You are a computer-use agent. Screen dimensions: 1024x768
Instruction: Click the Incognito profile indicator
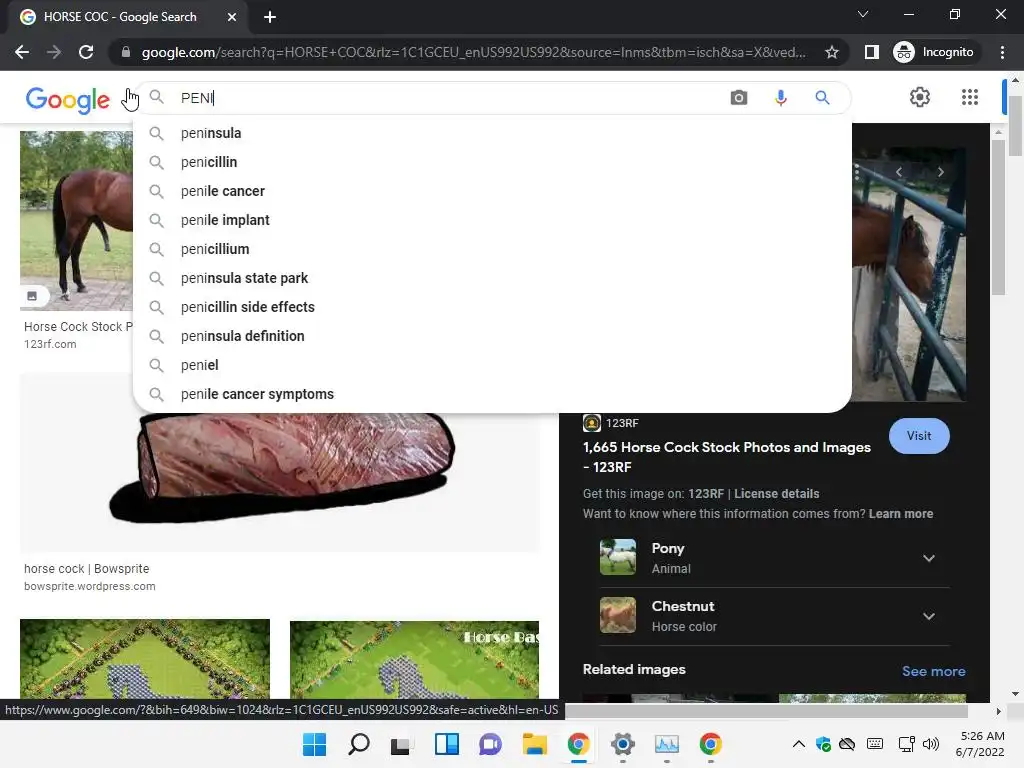point(933,52)
